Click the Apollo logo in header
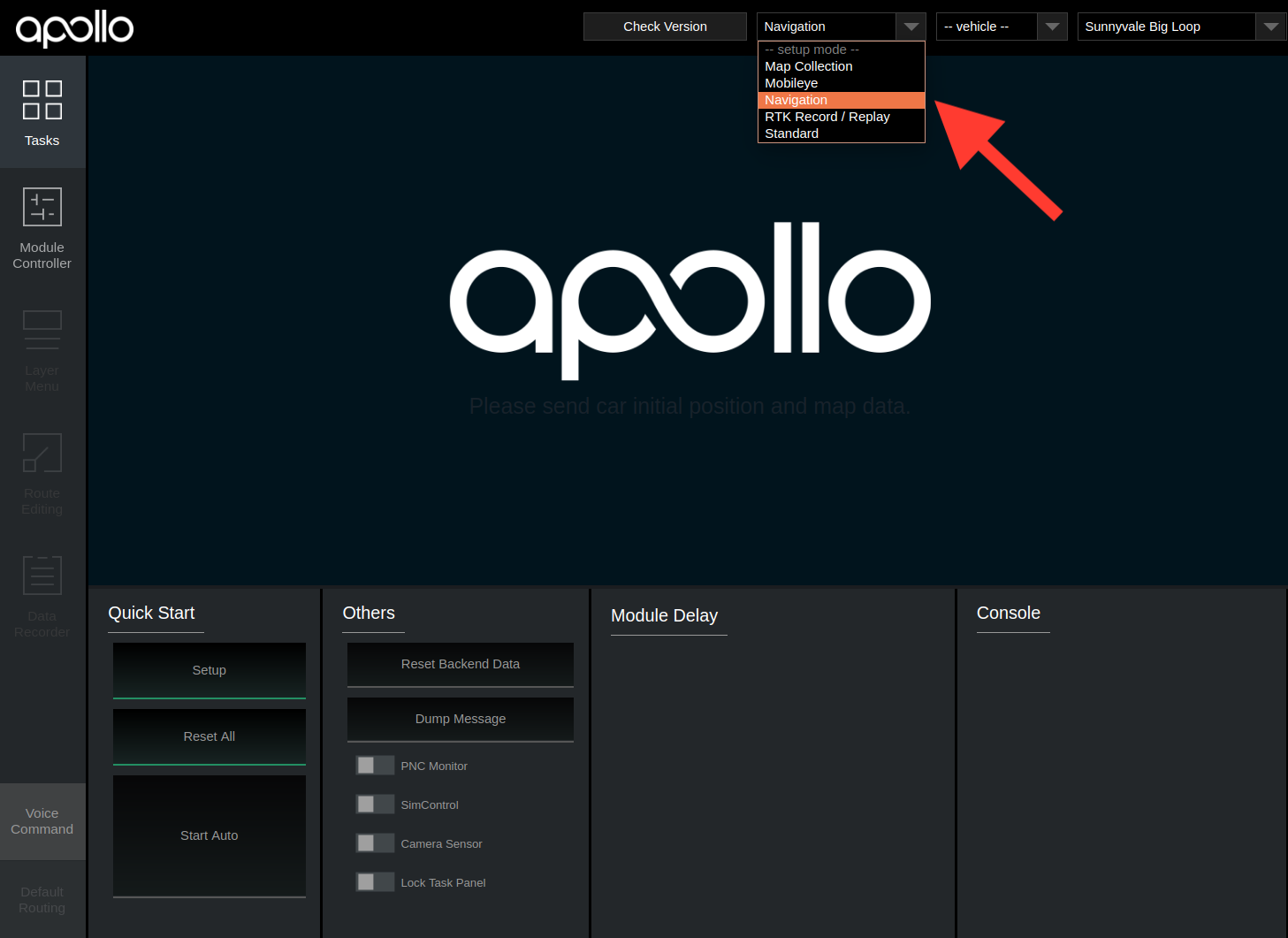Screen dimensions: 1288x938 [75, 27]
